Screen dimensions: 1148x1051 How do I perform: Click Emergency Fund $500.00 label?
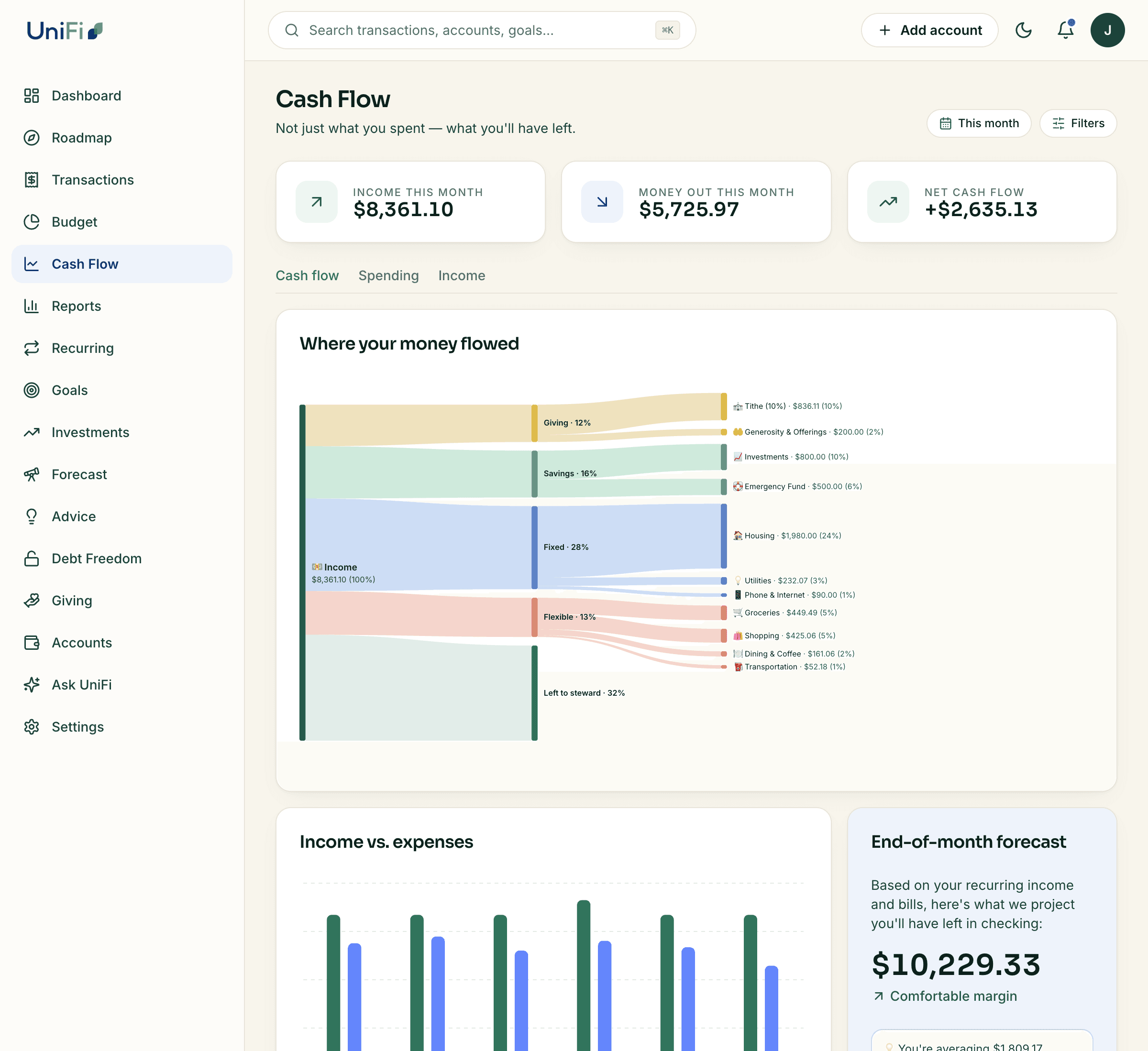(797, 486)
